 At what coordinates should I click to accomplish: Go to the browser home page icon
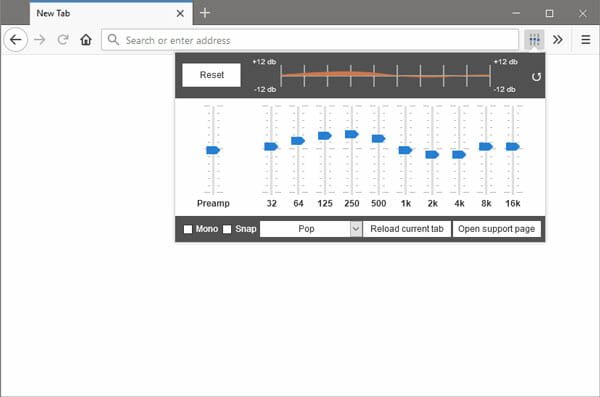pos(86,39)
